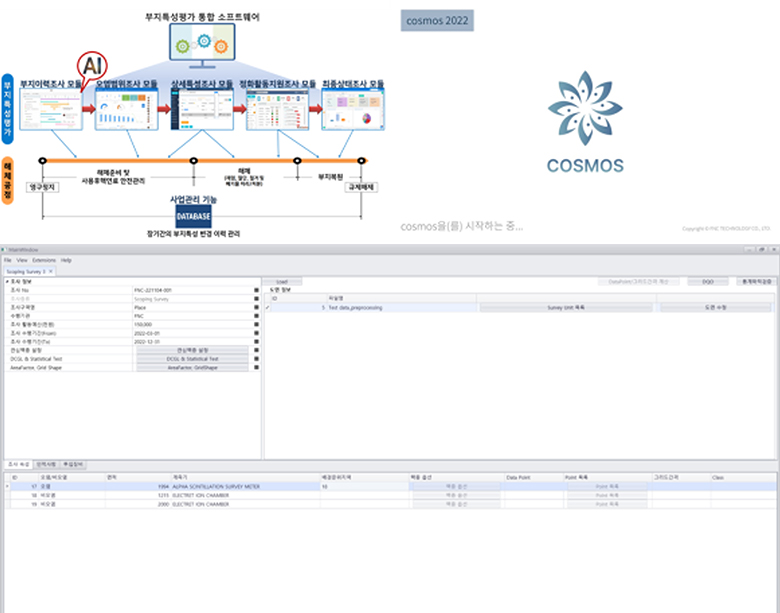Click the 영구정지 box on the timeline

point(42,187)
